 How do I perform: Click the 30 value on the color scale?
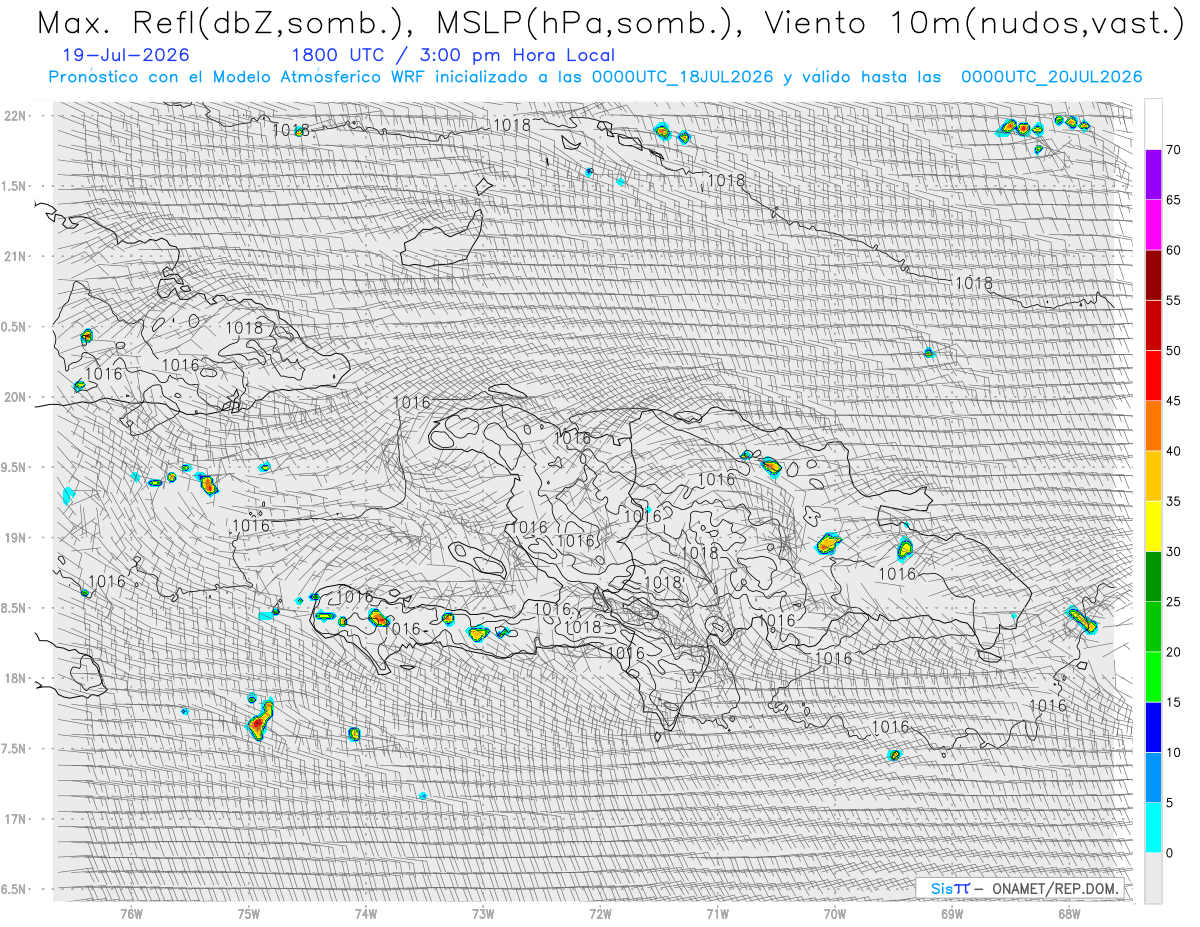tap(1174, 551)
